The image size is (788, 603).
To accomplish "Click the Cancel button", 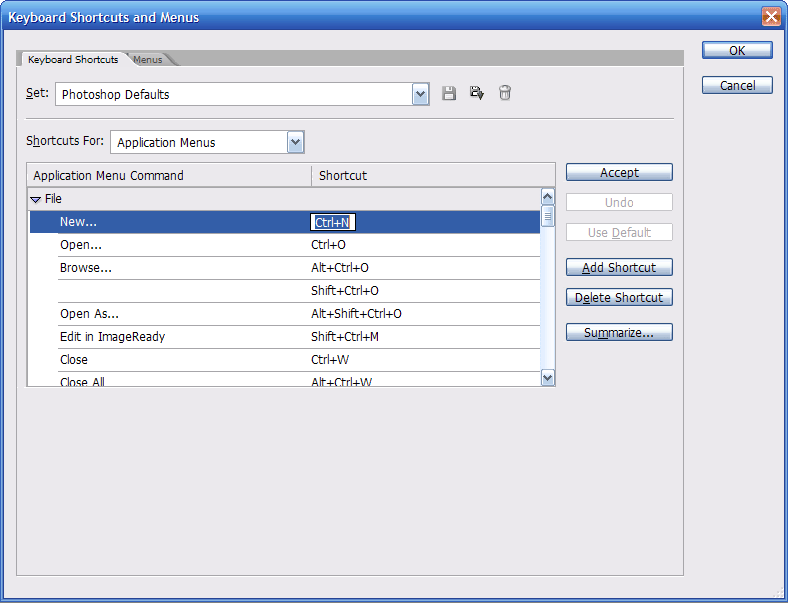I will [x=737, y=86].
